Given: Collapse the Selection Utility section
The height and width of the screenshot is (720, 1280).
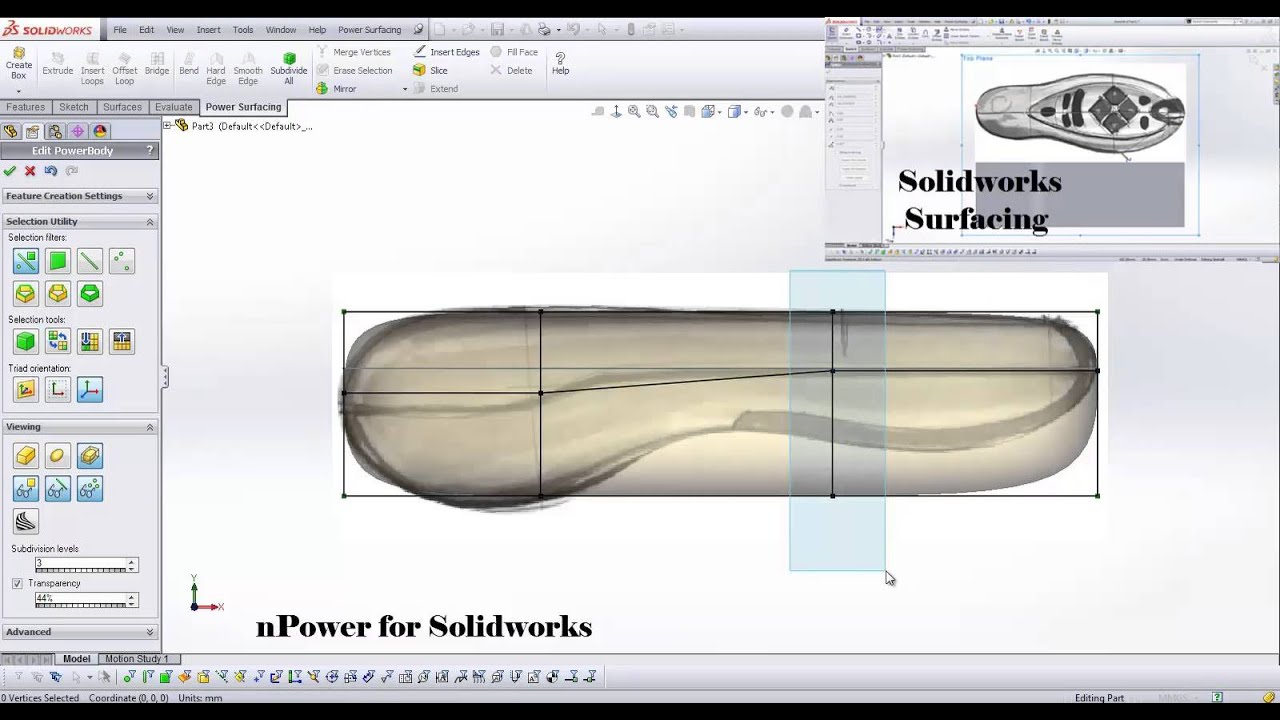Looking at the screenshot, I should 150,222.
